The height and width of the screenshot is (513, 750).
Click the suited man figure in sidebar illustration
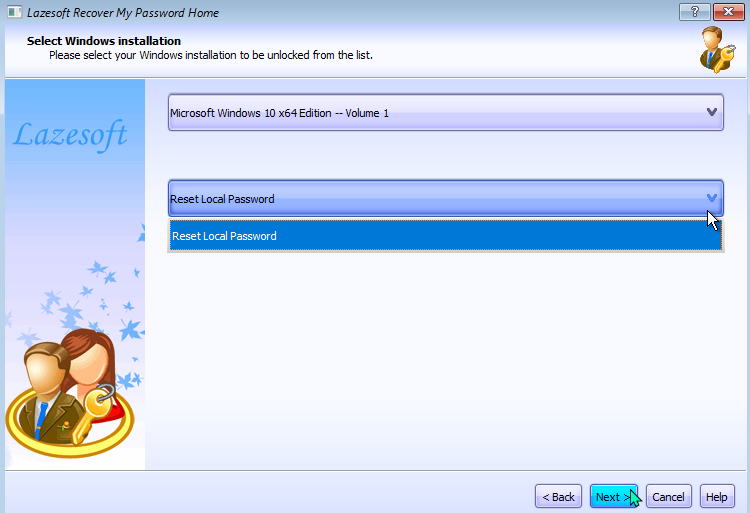47,392
